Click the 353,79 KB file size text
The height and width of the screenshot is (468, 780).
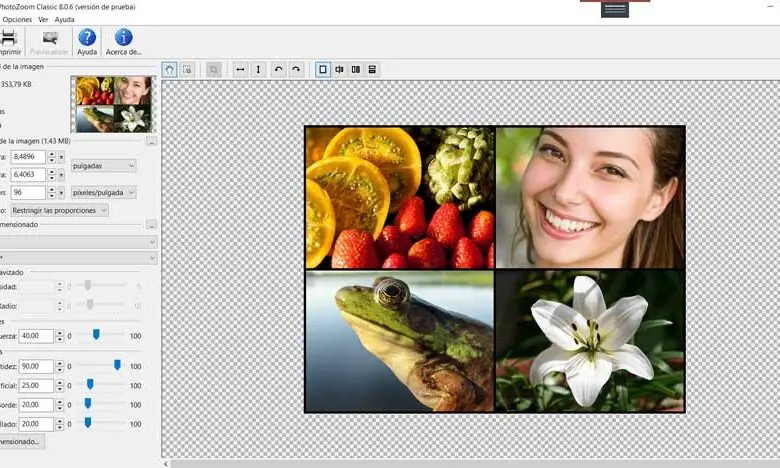(16, 84)
